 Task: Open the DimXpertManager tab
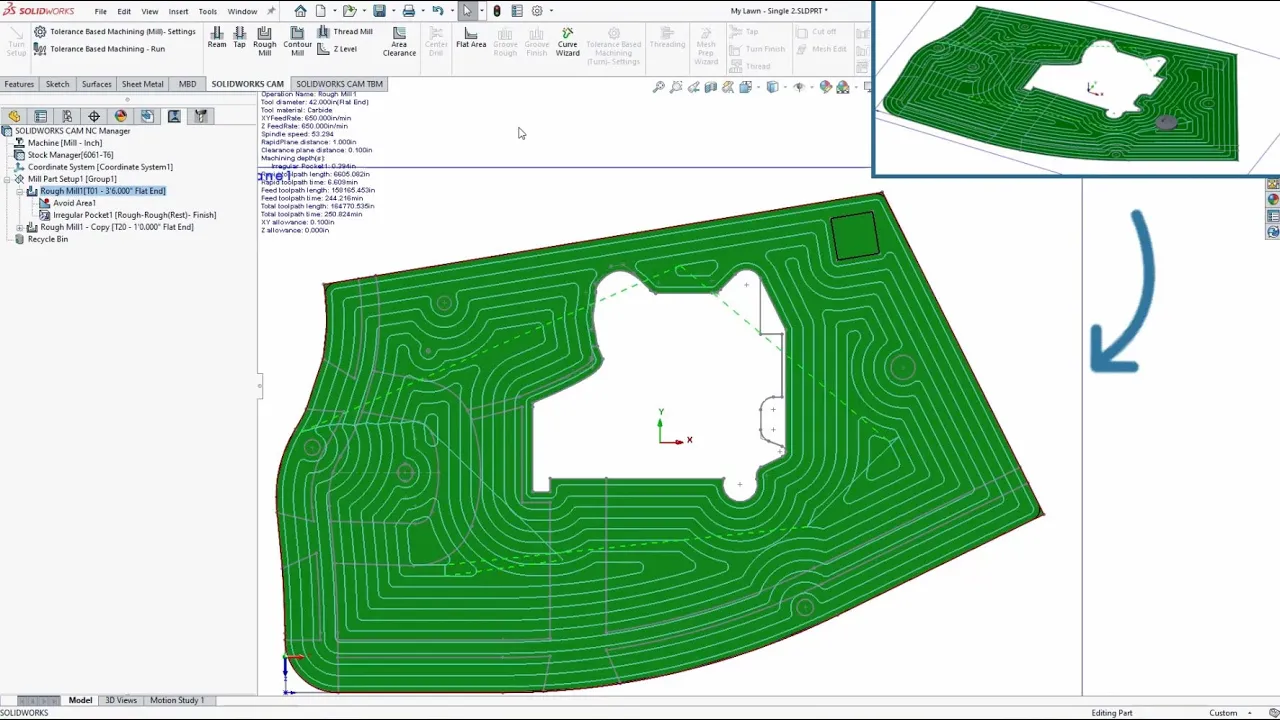[94, 116]
